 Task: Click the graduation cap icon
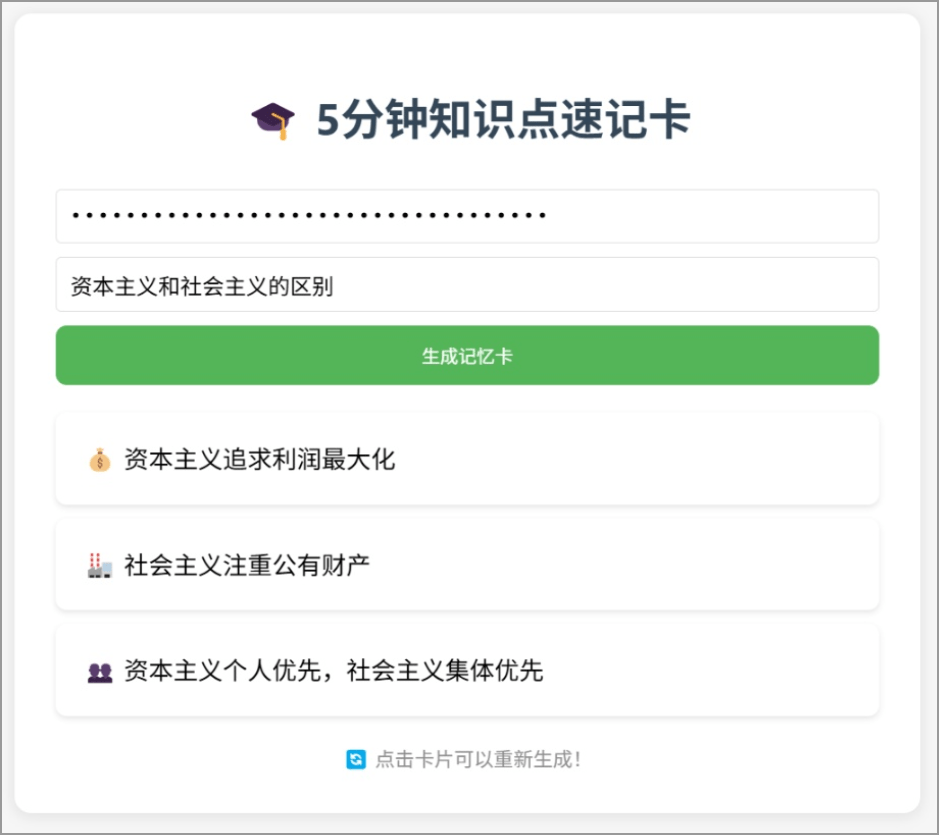click(x=272, y=120)
